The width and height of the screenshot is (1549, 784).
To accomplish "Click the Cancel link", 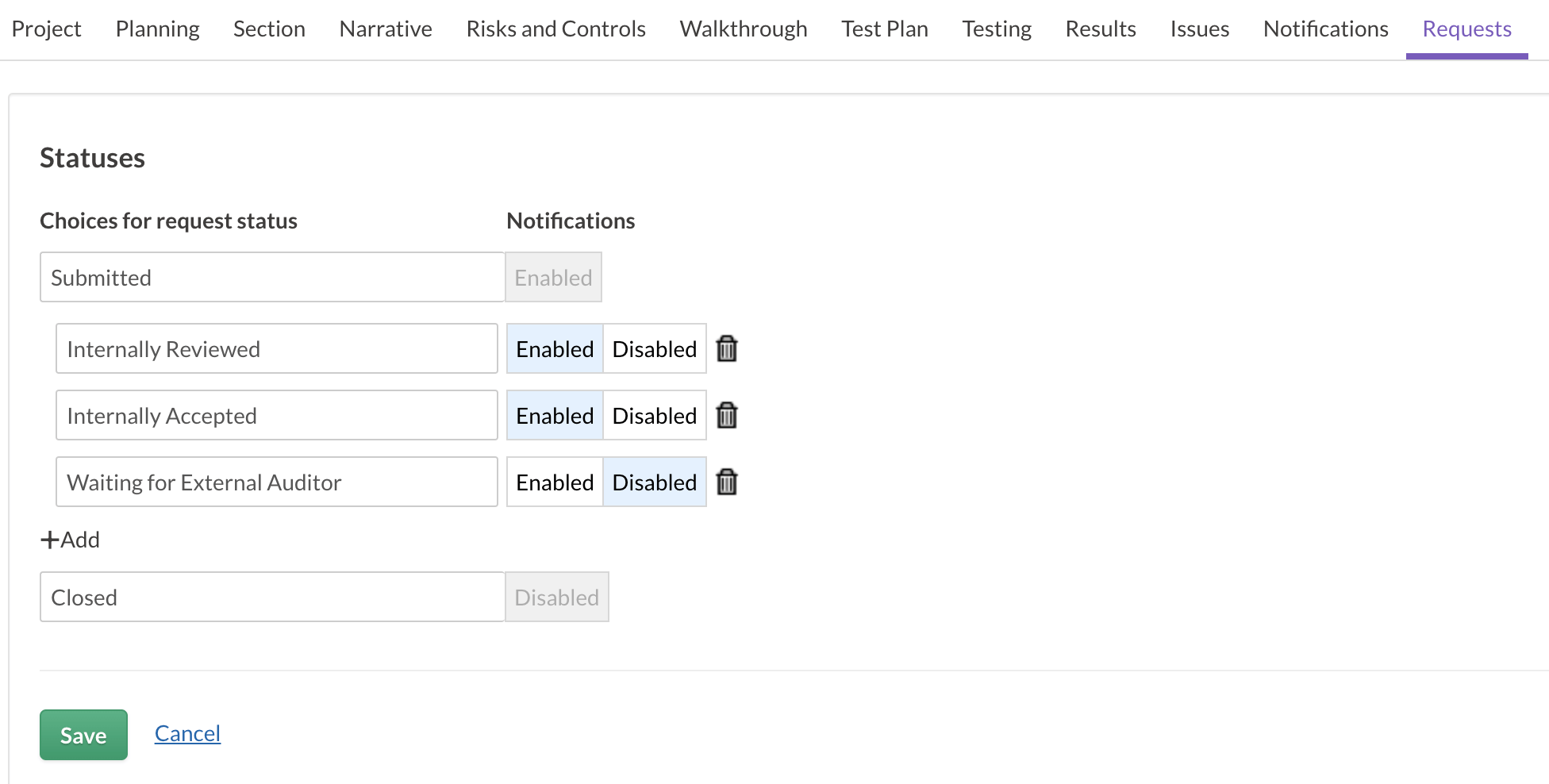I will 187,733.
